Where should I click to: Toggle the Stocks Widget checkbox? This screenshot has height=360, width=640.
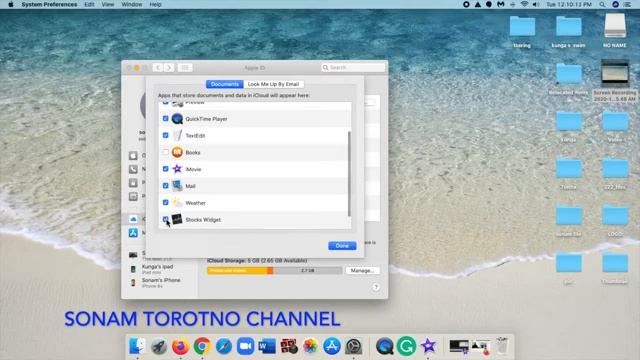(165, 219)
